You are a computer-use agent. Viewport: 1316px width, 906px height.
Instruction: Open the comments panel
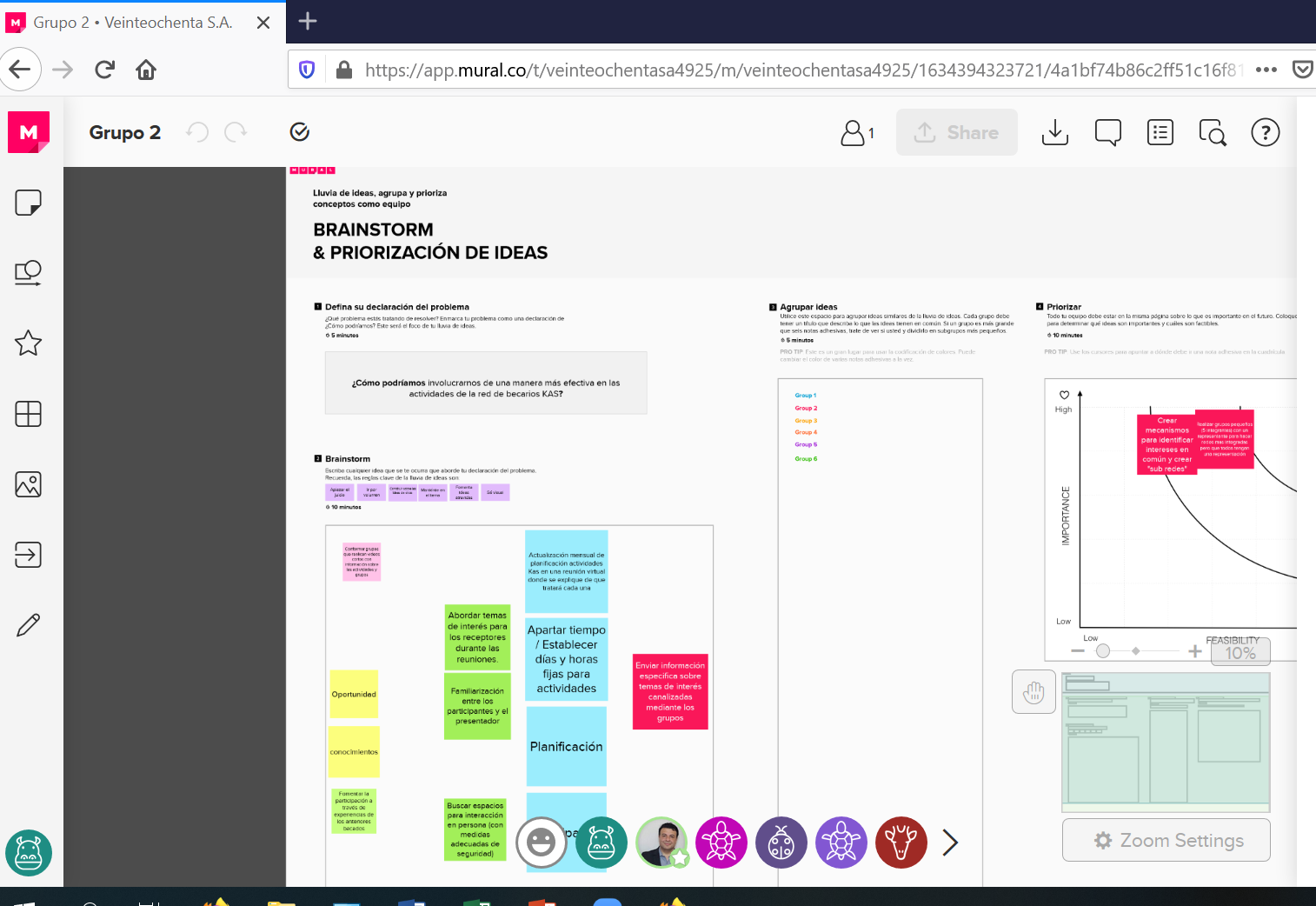click(1107, 132)
